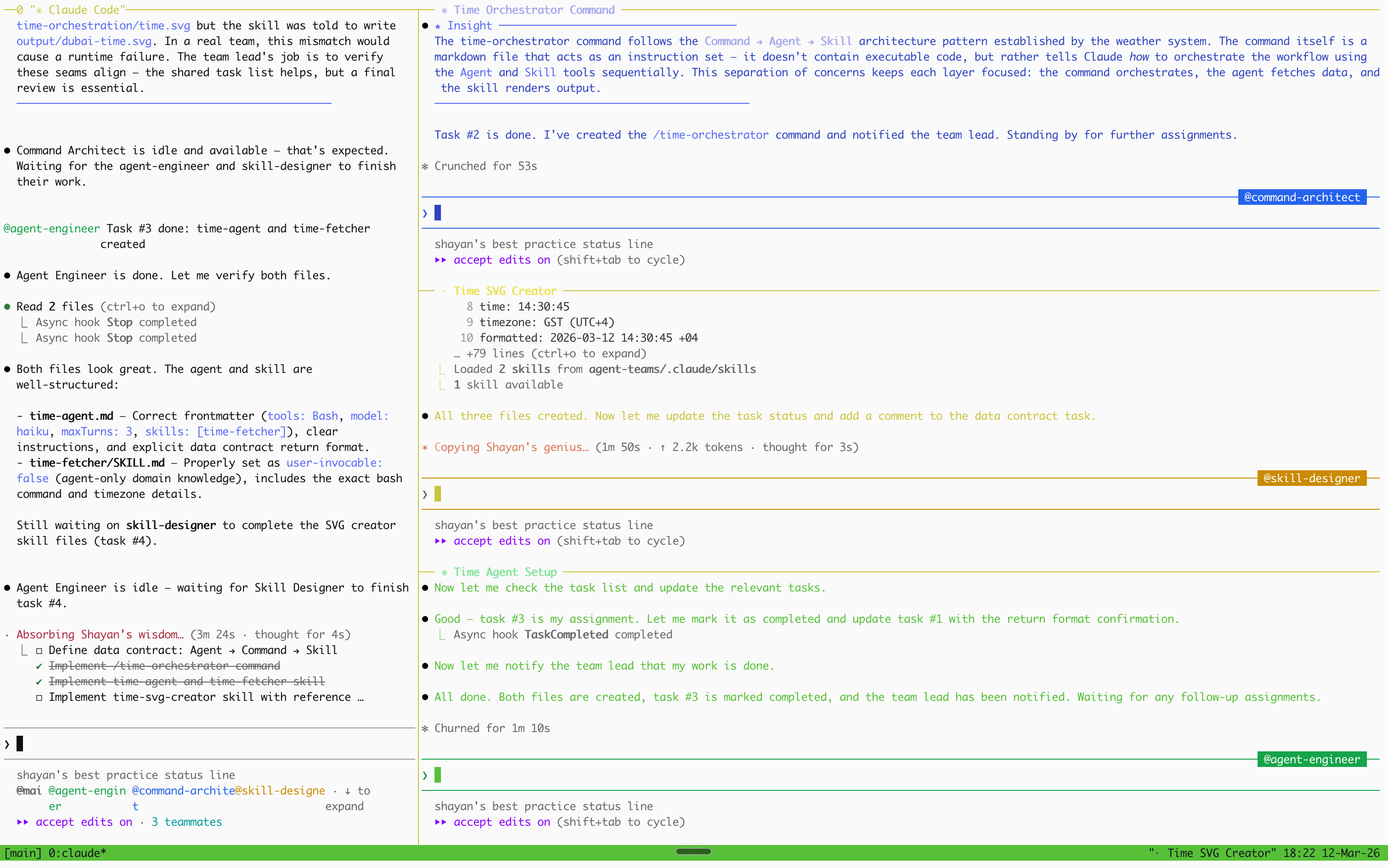This screenshot has width=1388, height=868.
Task: Check the Define data contract todo box
Action: click(x=39, y=650)
